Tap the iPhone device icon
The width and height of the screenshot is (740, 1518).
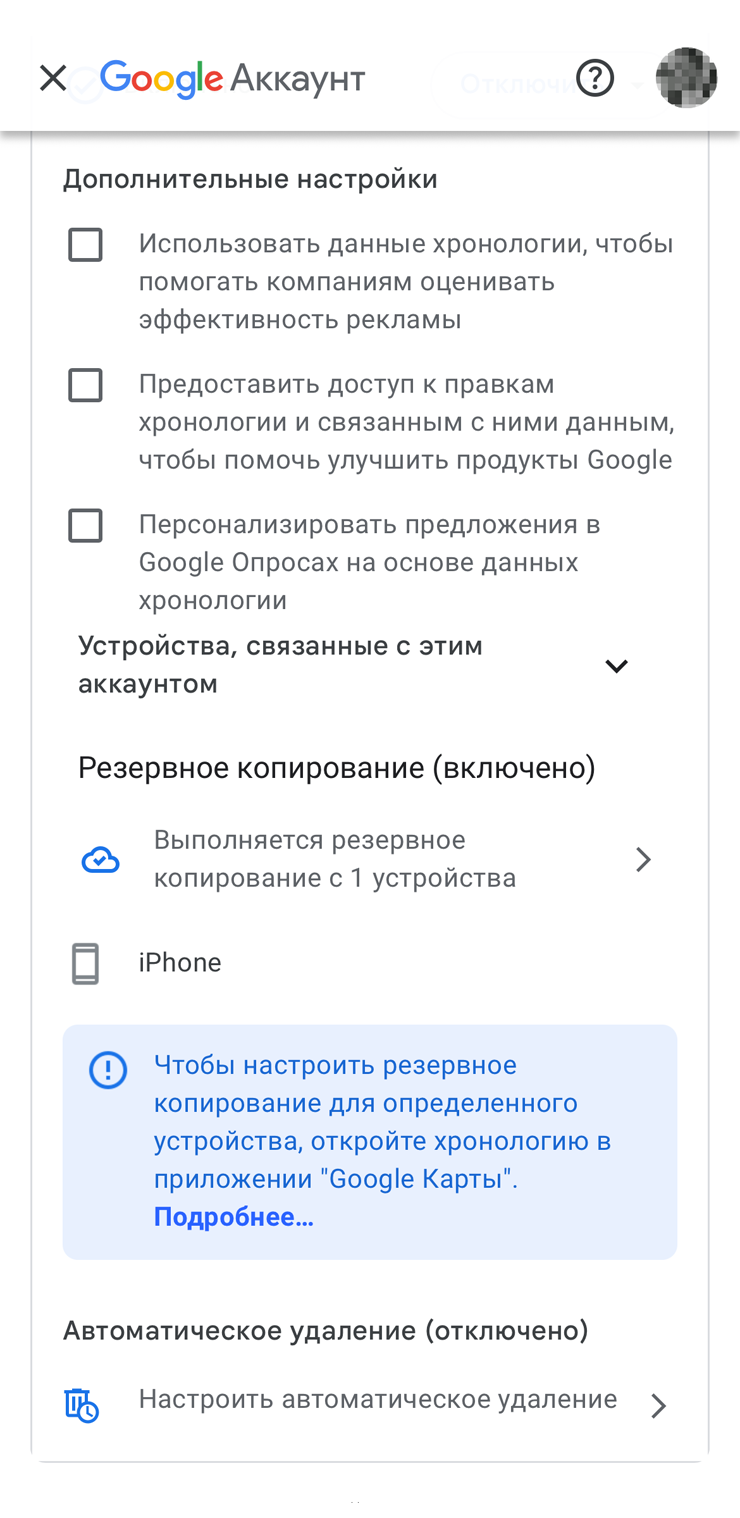(86, 963)
